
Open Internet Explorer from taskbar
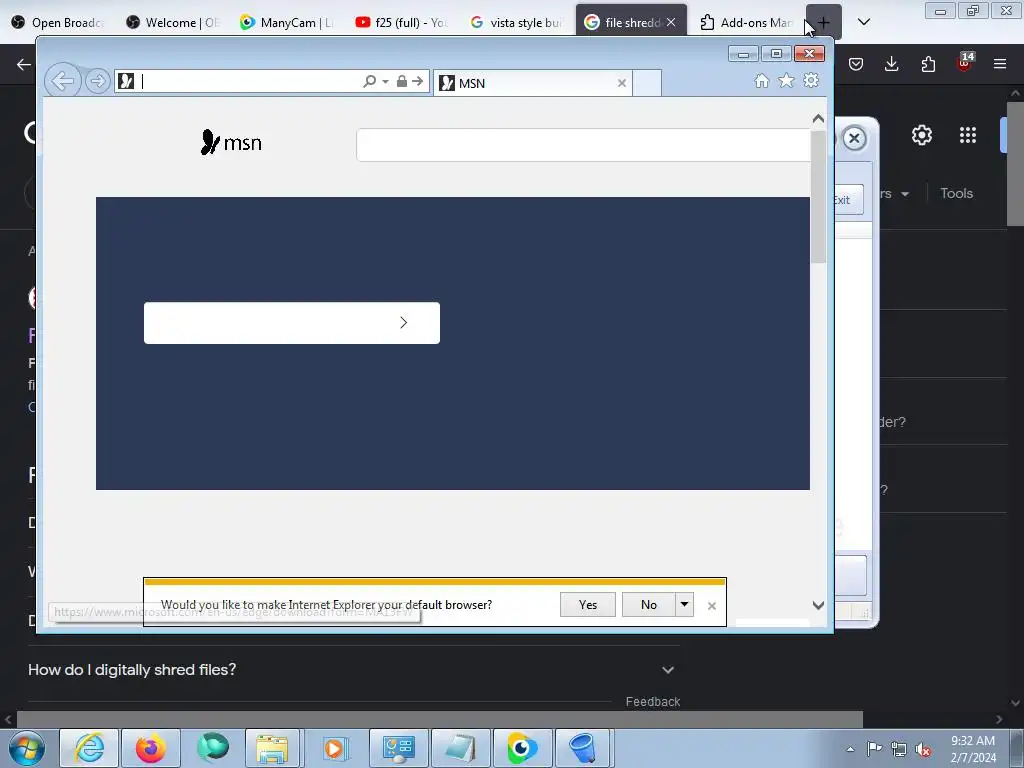[89, 748]
